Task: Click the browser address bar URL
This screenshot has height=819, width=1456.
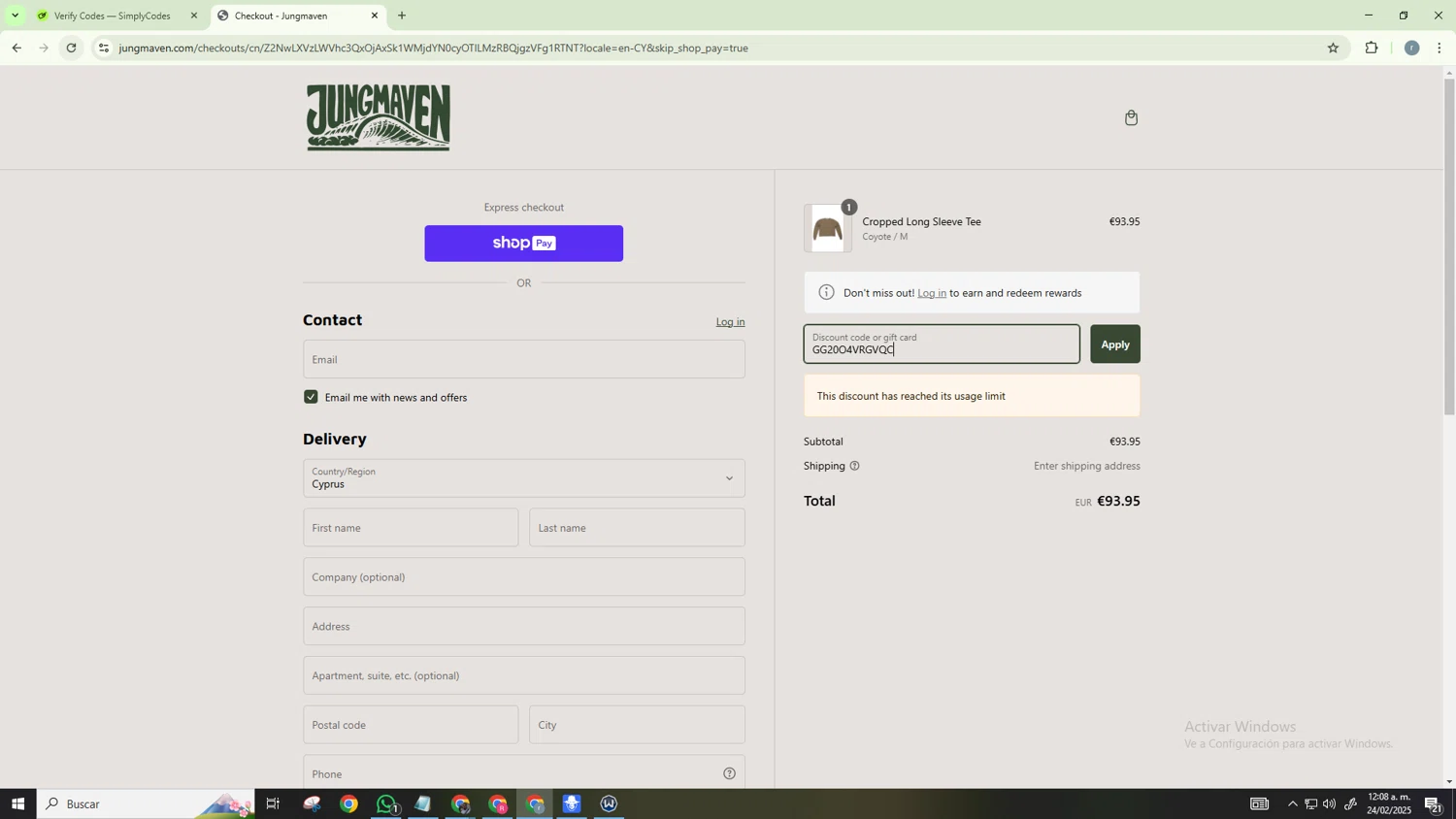Action: click(x=434, y=48)
